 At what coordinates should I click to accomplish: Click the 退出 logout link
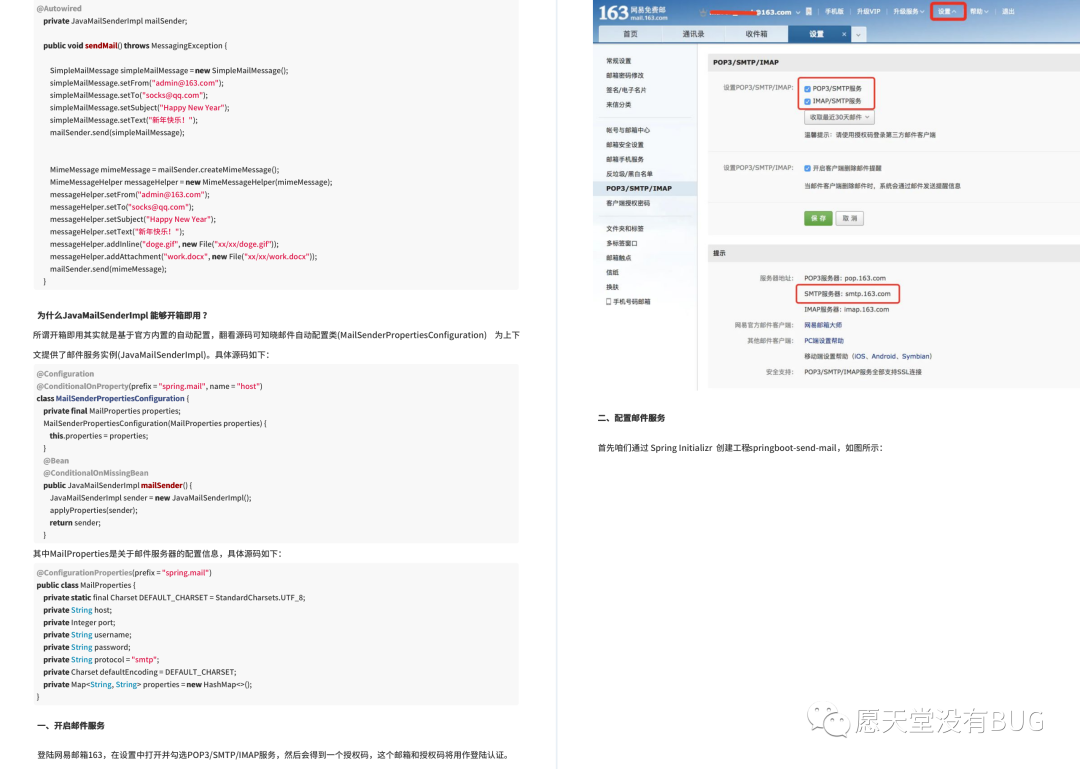[x=1008, y=12]
